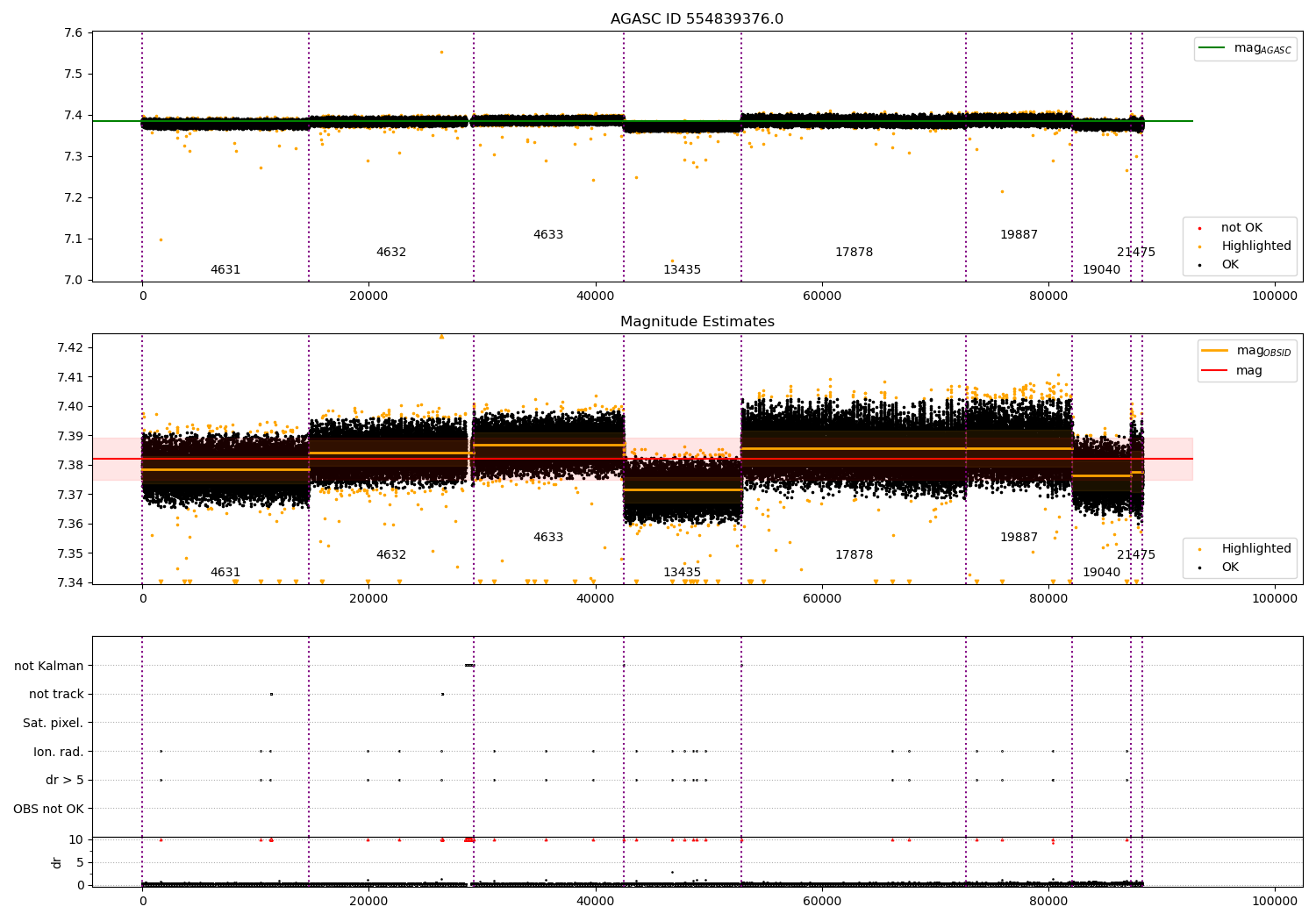
Task: Click the 7.38 y-axis tick label
Action: [x=70, y=466]
